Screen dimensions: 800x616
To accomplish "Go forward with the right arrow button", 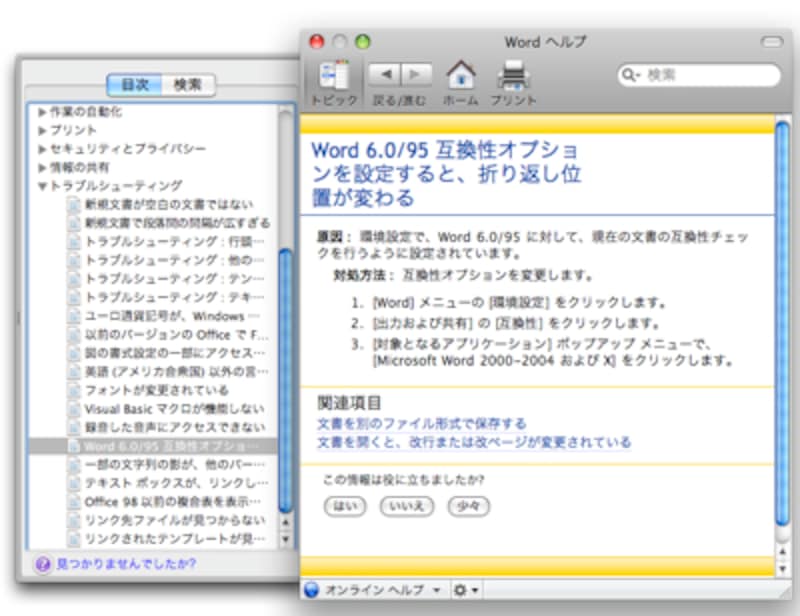I will tap(416, 75).
